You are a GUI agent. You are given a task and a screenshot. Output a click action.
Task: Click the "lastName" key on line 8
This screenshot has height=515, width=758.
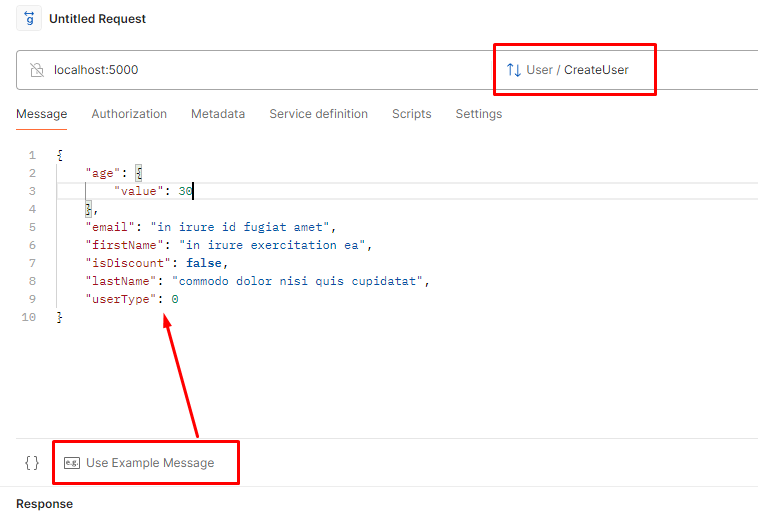tap(120, 281)
